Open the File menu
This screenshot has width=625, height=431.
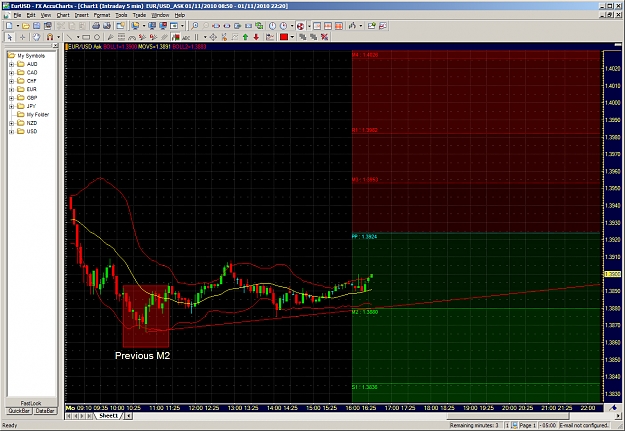[17, 15]
